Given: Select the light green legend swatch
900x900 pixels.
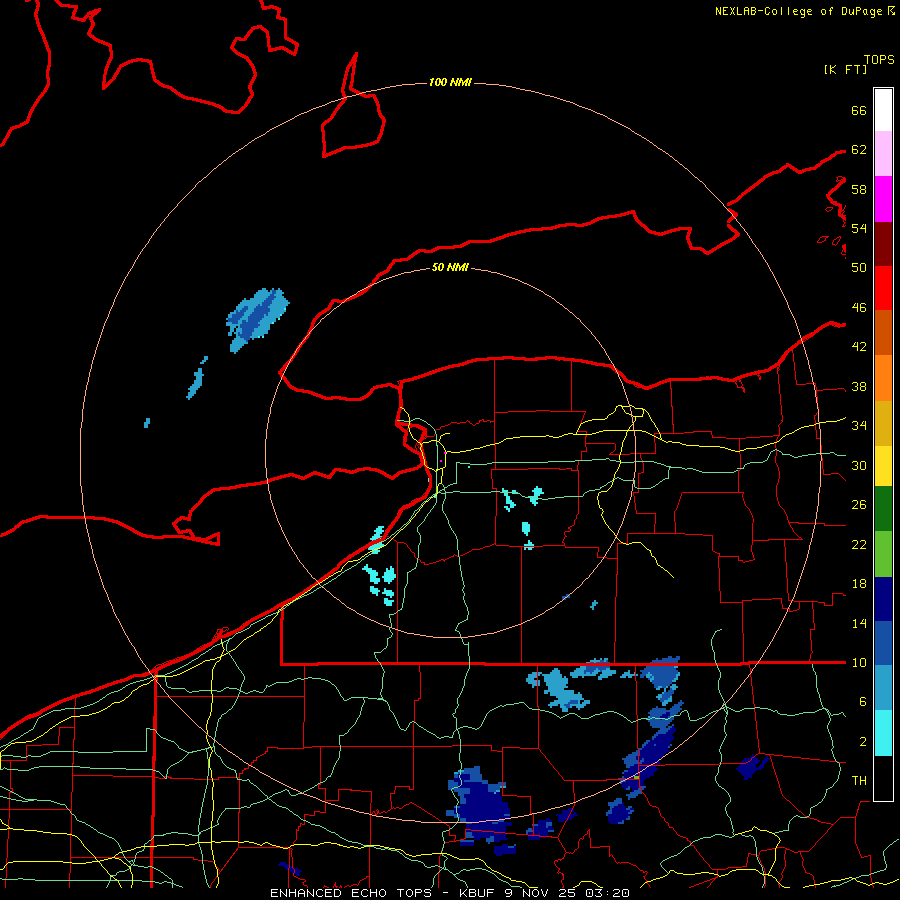Looking at the screenshot, I should pos(883,554).
